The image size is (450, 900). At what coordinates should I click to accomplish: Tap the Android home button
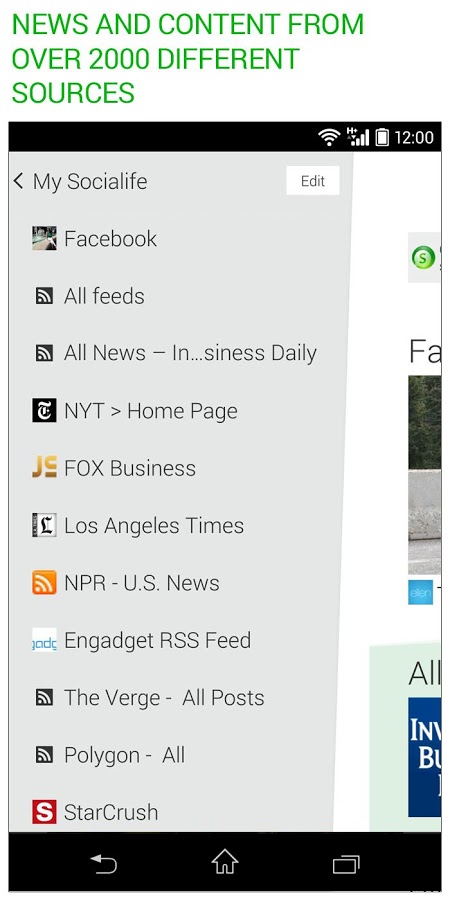(224, 862)
